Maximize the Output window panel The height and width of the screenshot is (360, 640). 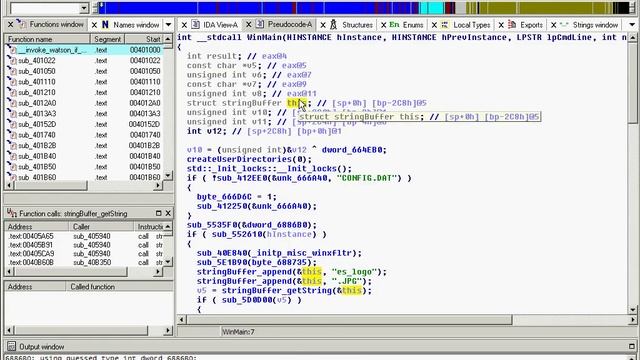632,347
